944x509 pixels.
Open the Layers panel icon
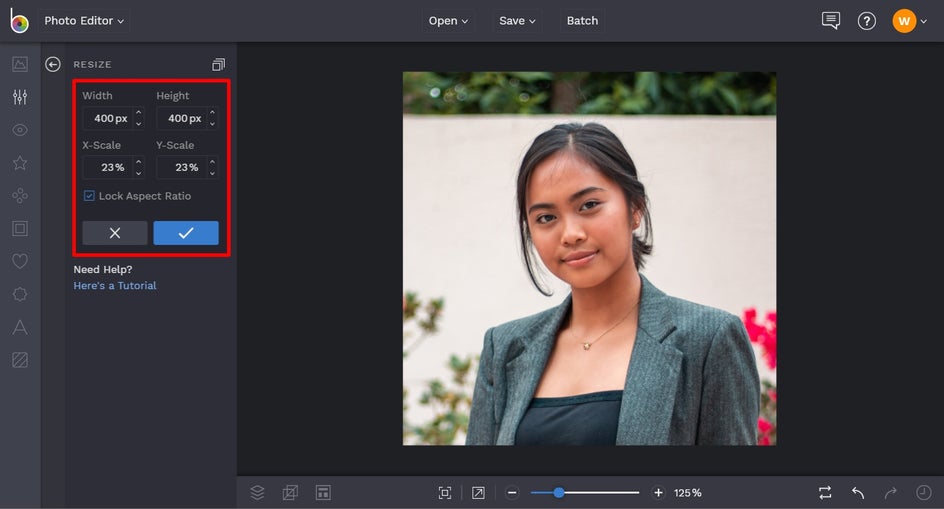tap(257, 493)
